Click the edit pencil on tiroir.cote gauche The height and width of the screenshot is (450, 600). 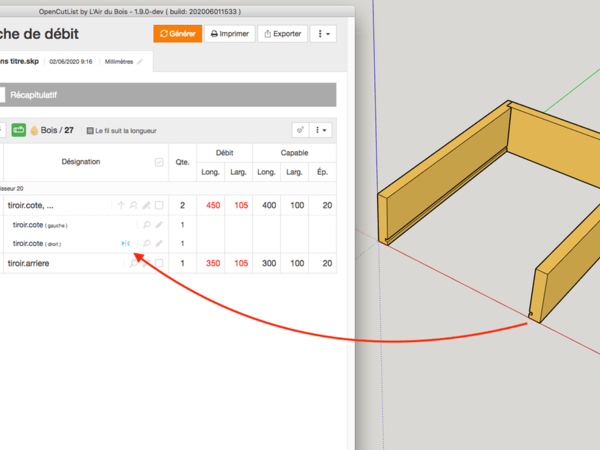coord(159,225)
